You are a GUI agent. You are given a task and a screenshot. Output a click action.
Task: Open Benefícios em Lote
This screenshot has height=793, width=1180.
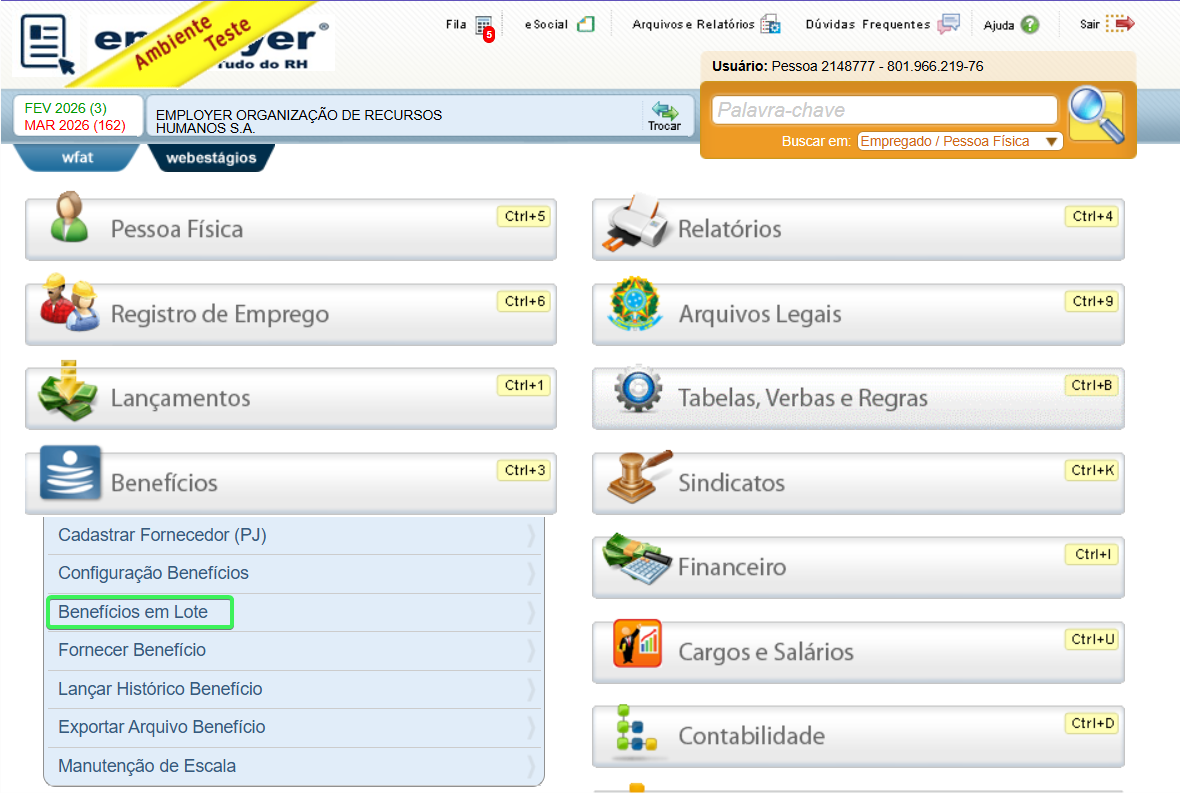[x=294, y=612]
